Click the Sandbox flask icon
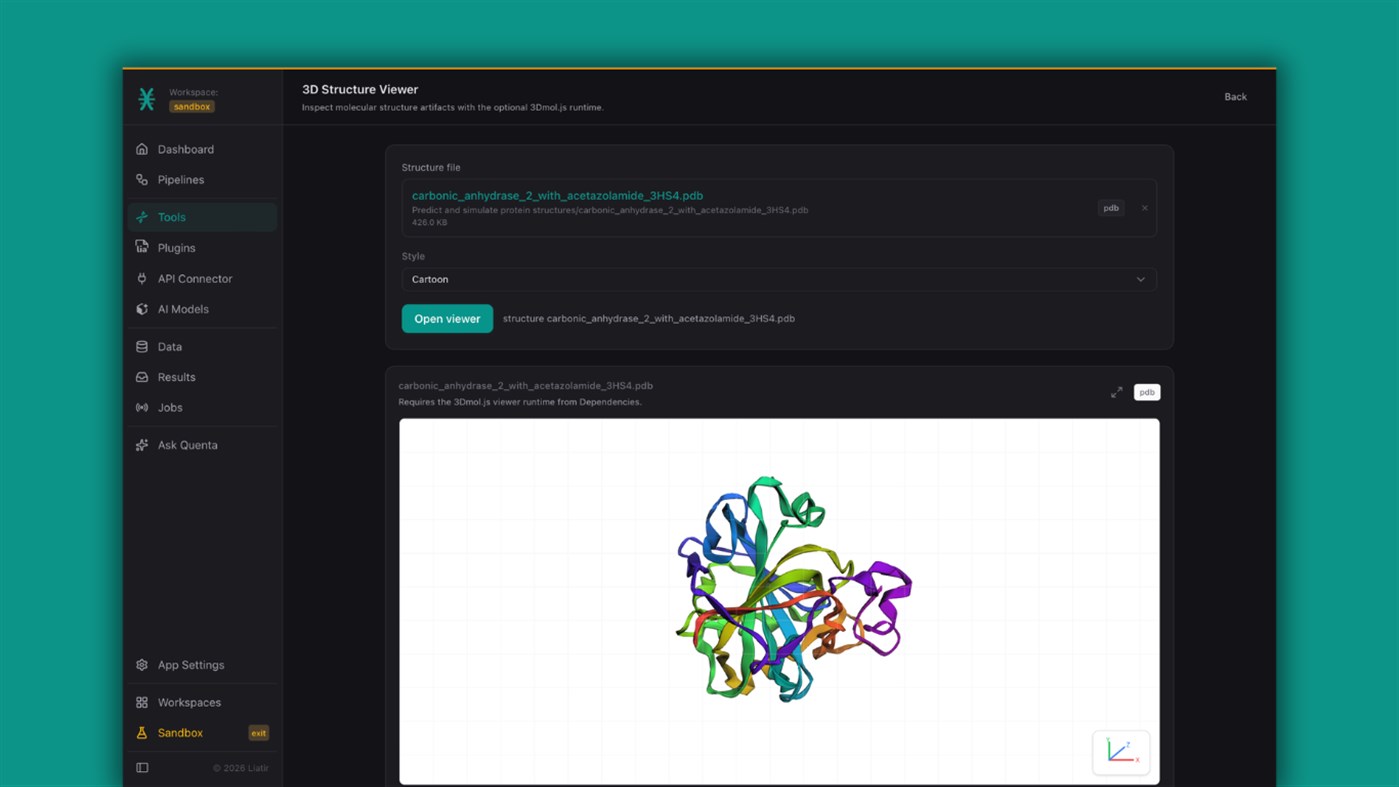Image resolution: width=1399 pixels, height=787 pixels. (x=142, y=733)
